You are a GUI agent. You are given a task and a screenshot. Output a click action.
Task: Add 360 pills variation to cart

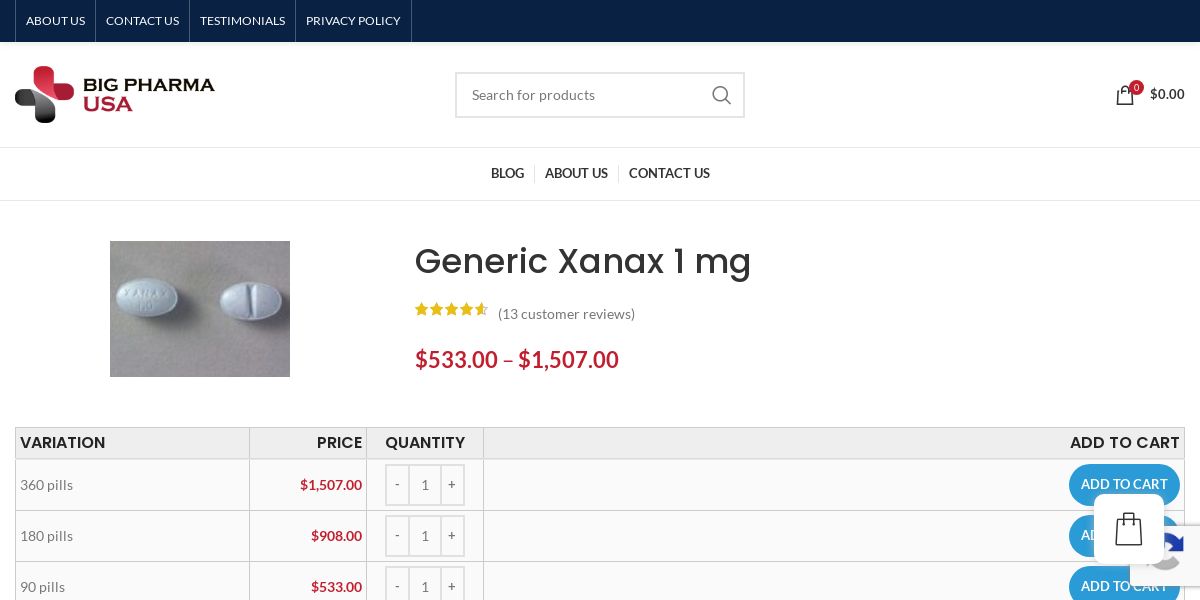(1123, 484)
